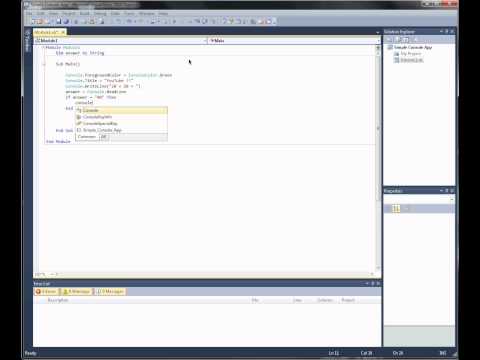Screen dimensions: 480x360
Task: Open editor tab list dropdown arrow
Action: [378, 32]
